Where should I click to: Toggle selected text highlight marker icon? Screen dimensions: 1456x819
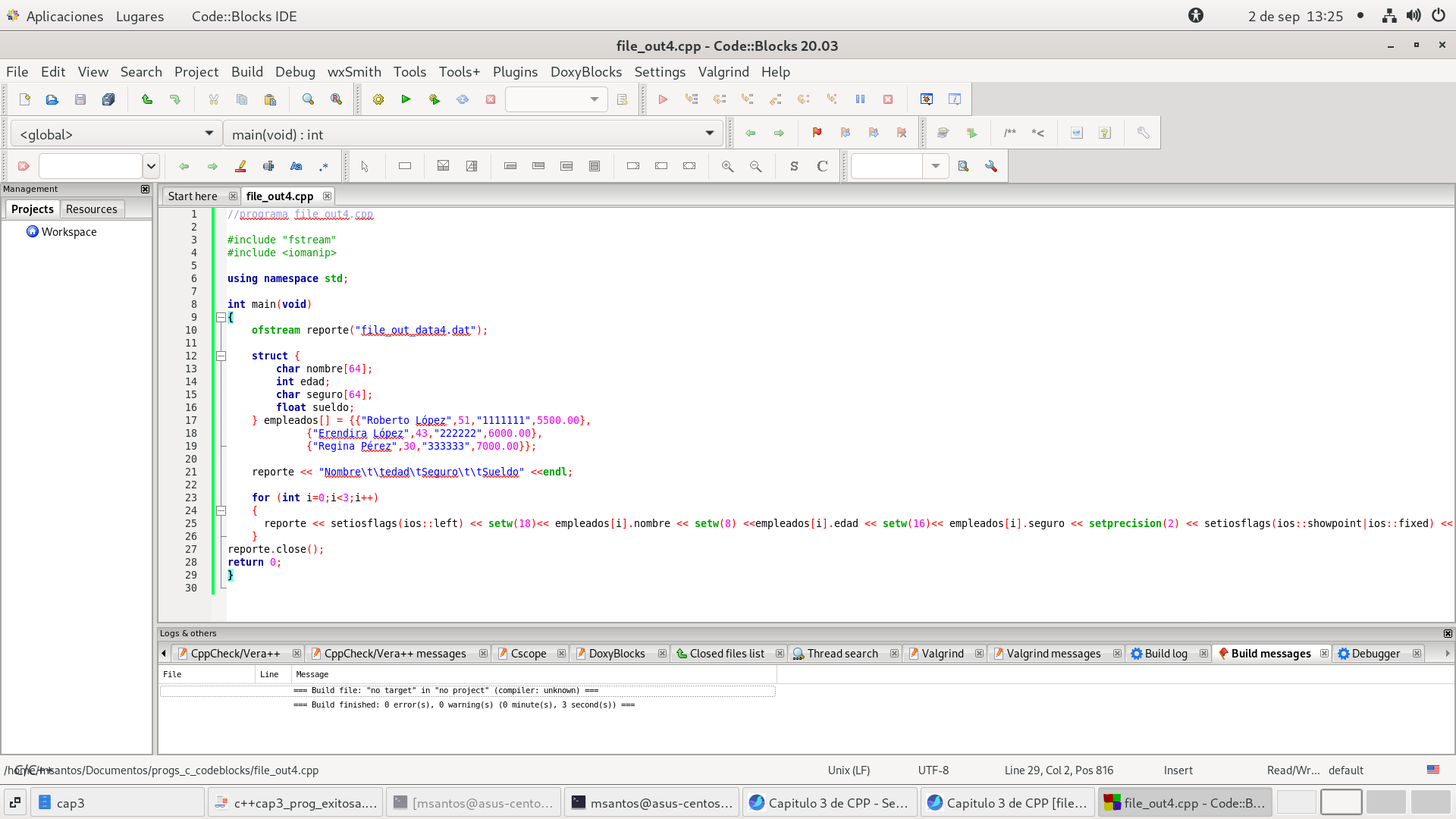pos(240,166)
